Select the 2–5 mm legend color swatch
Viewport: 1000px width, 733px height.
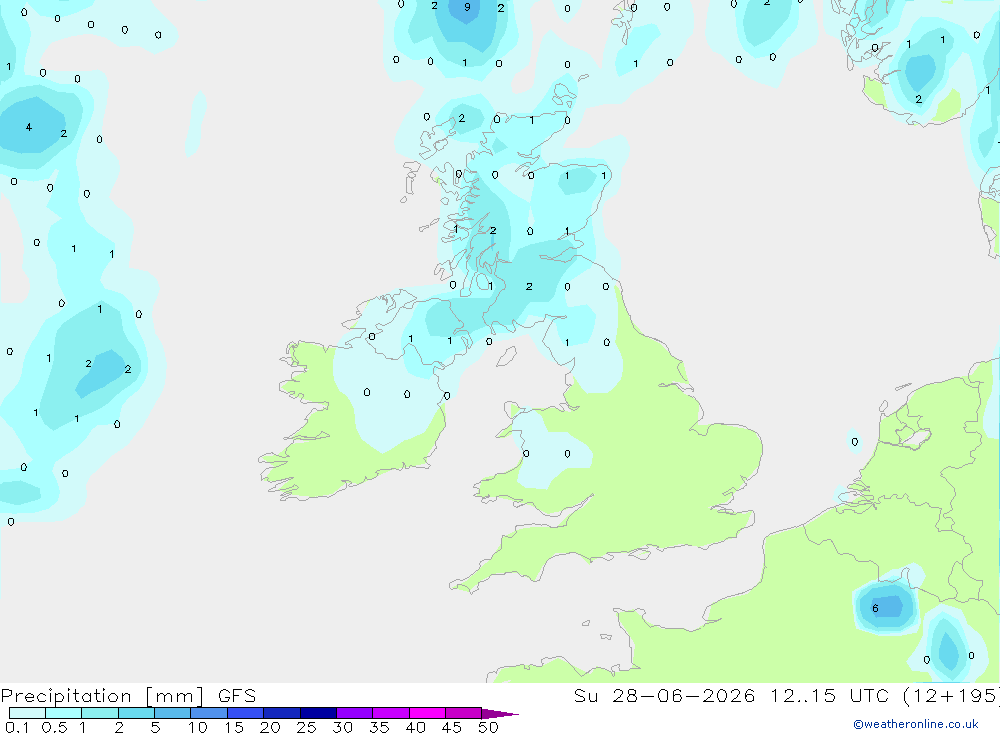136,713
